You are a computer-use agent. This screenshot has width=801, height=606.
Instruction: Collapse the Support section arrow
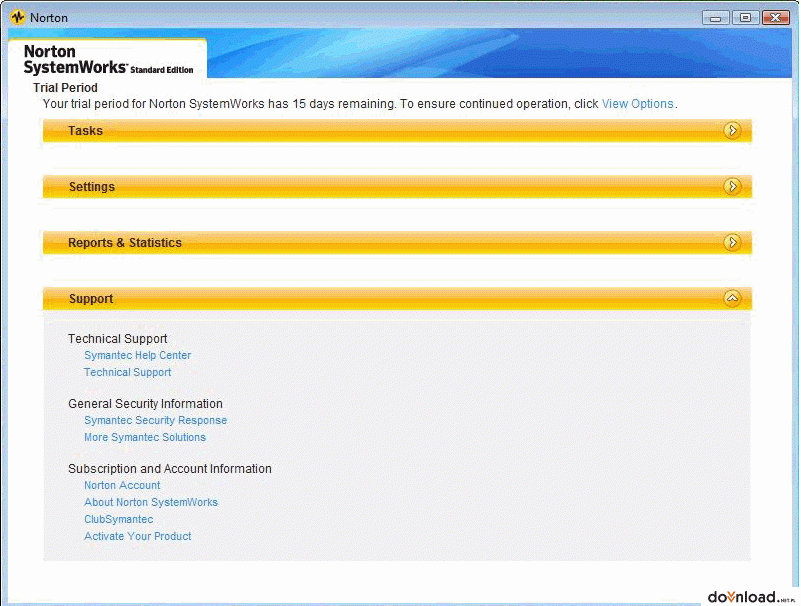click(732, 298)
